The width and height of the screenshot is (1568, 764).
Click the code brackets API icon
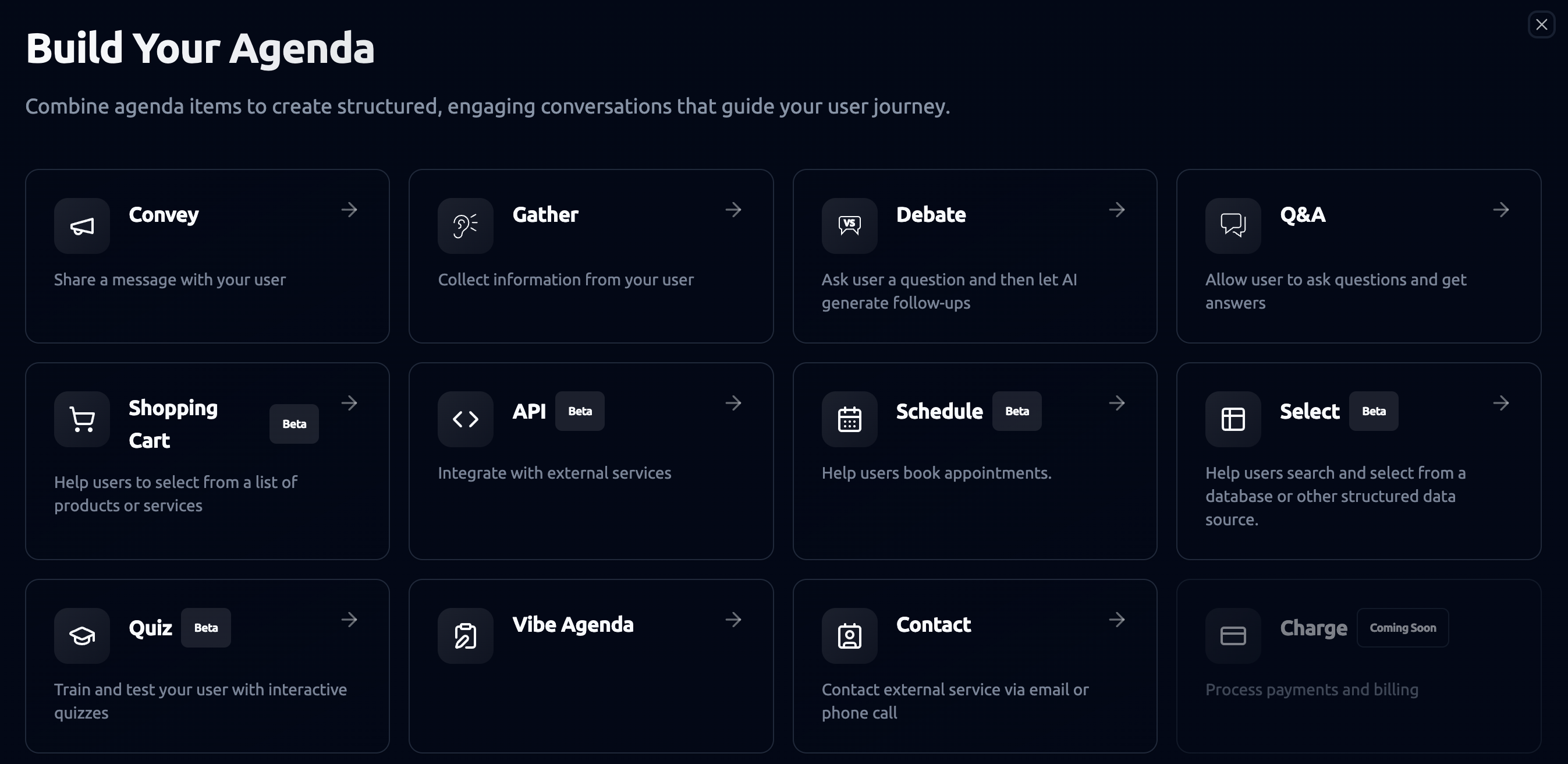click(465, 419)
